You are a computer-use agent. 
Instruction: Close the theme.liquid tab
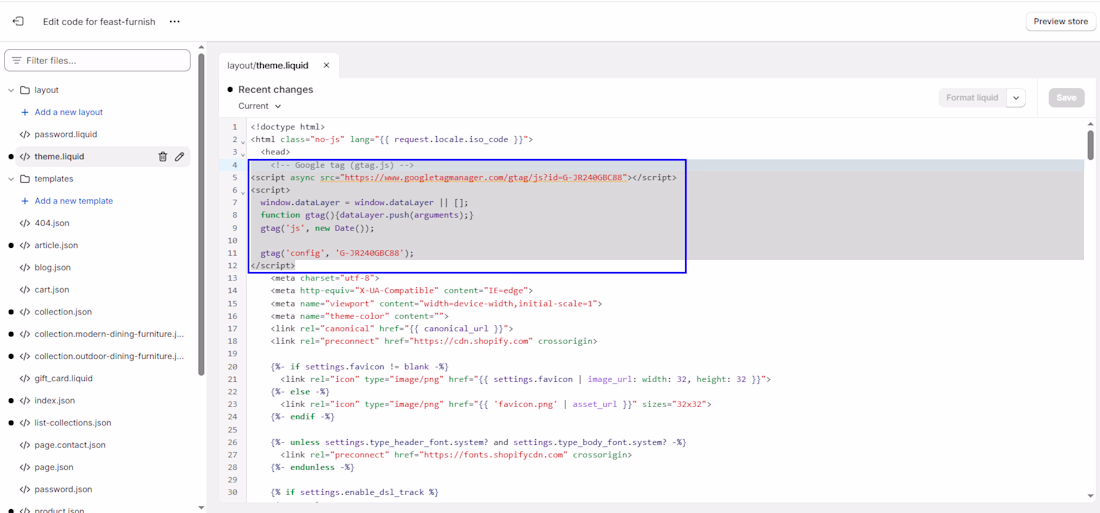coord(326,65)
